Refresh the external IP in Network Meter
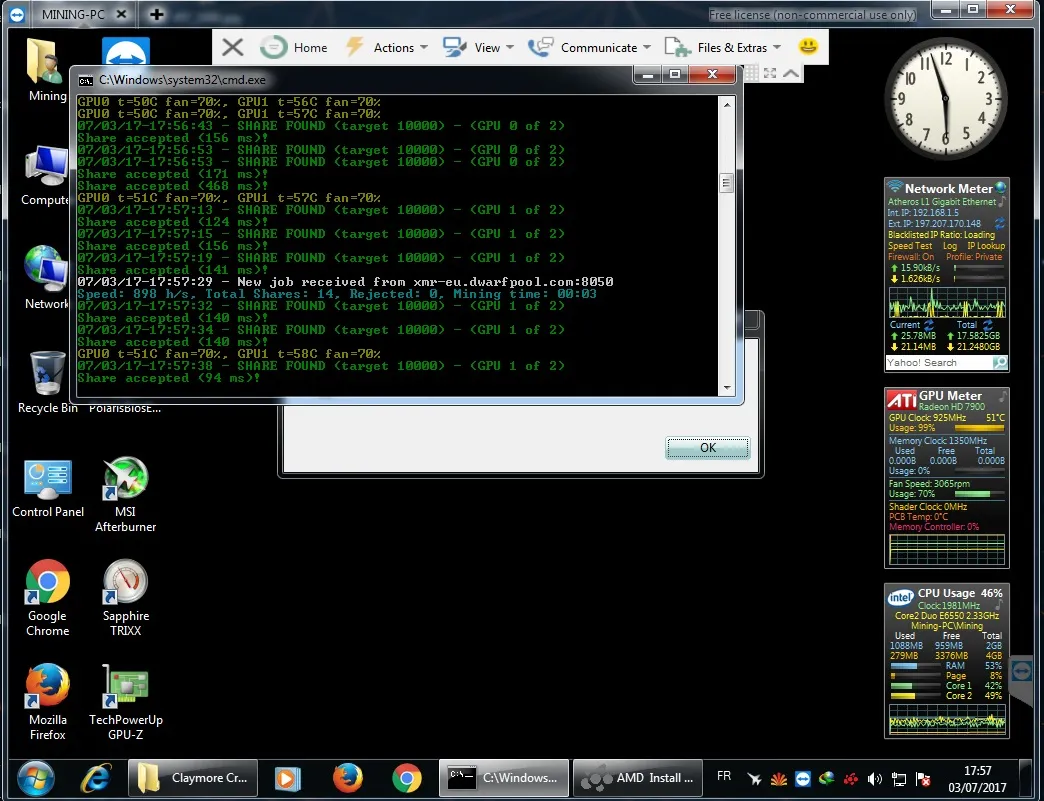The height and width of the screenshot is (801, 1044). click(999, 224)
